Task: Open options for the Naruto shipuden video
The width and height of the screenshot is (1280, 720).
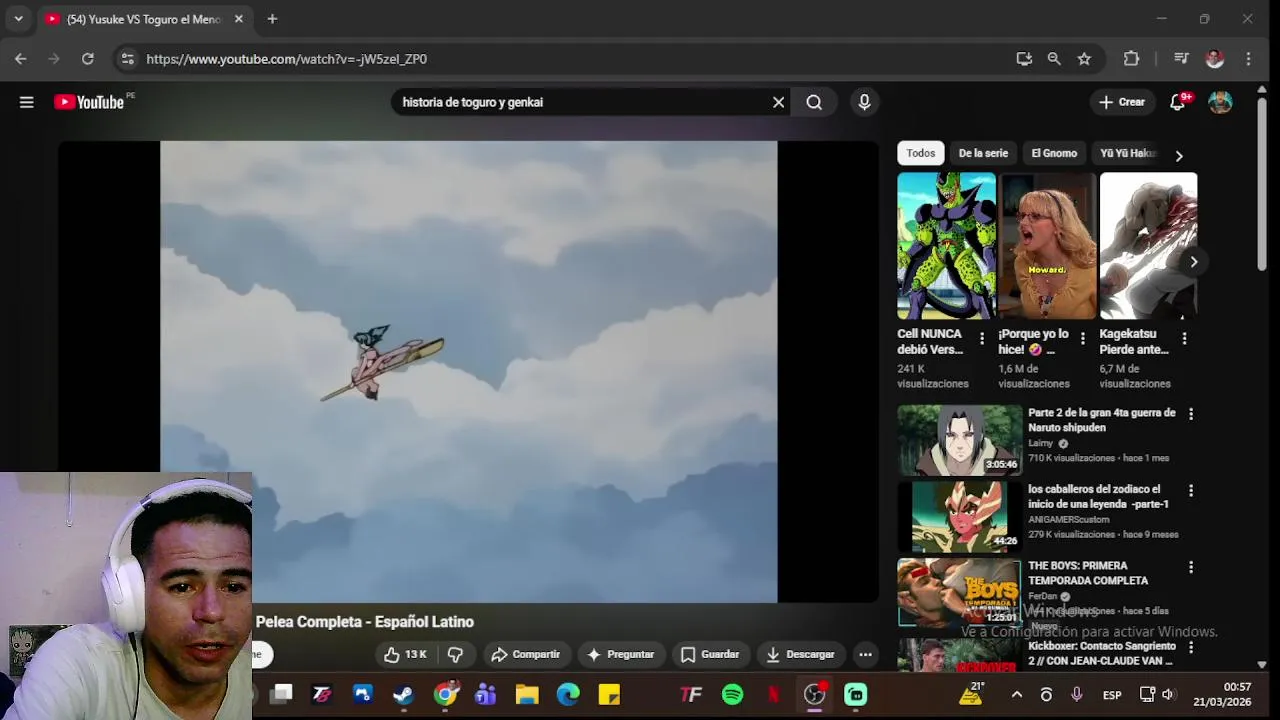Action: click(1190, 414)
